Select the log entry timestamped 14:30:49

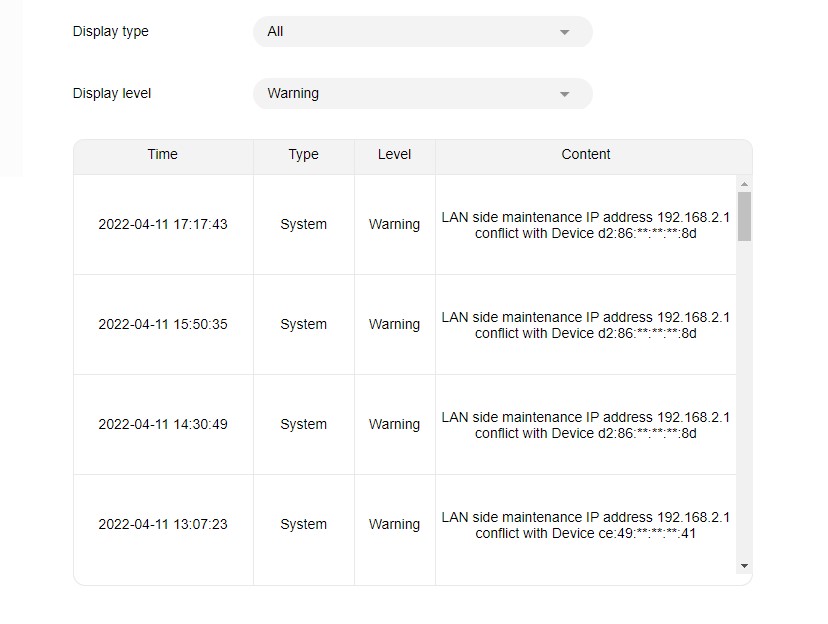162,425
